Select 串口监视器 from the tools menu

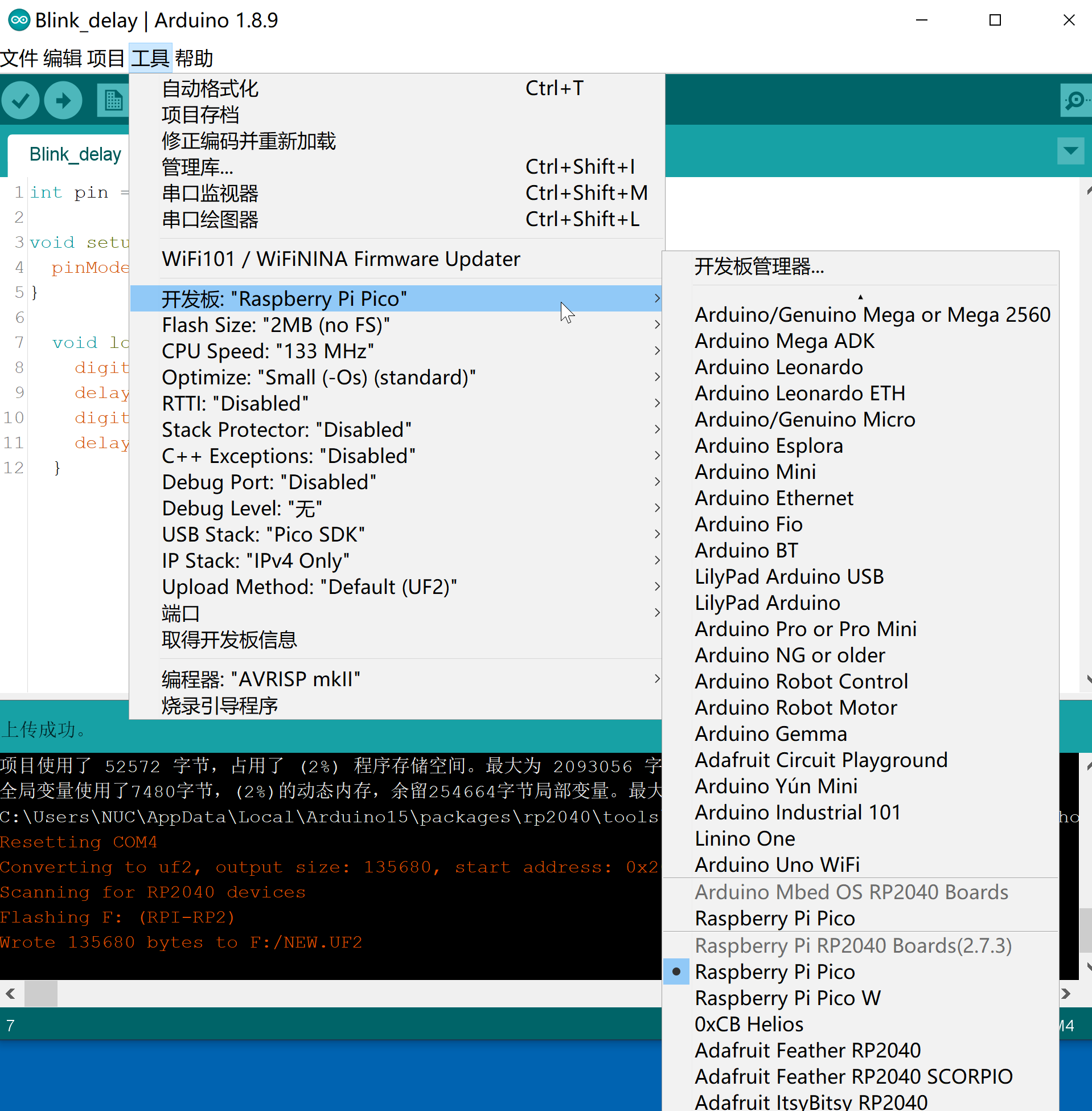pyautogui.click(x=210, y=193)
